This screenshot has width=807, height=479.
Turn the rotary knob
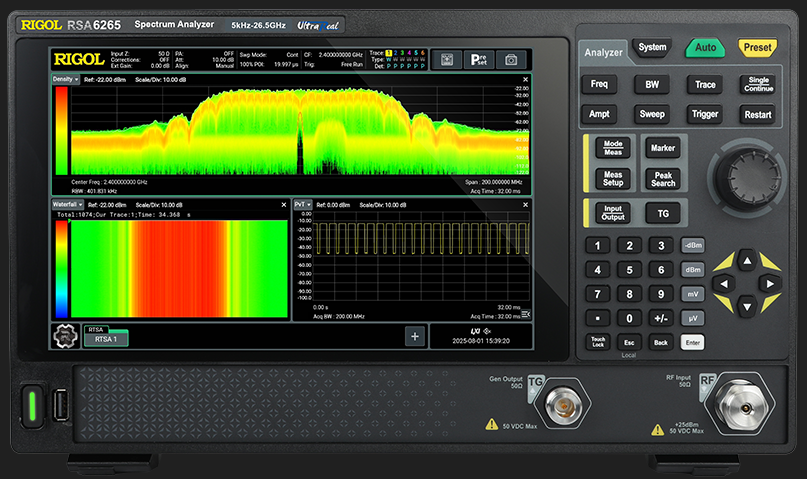(747, 178)
